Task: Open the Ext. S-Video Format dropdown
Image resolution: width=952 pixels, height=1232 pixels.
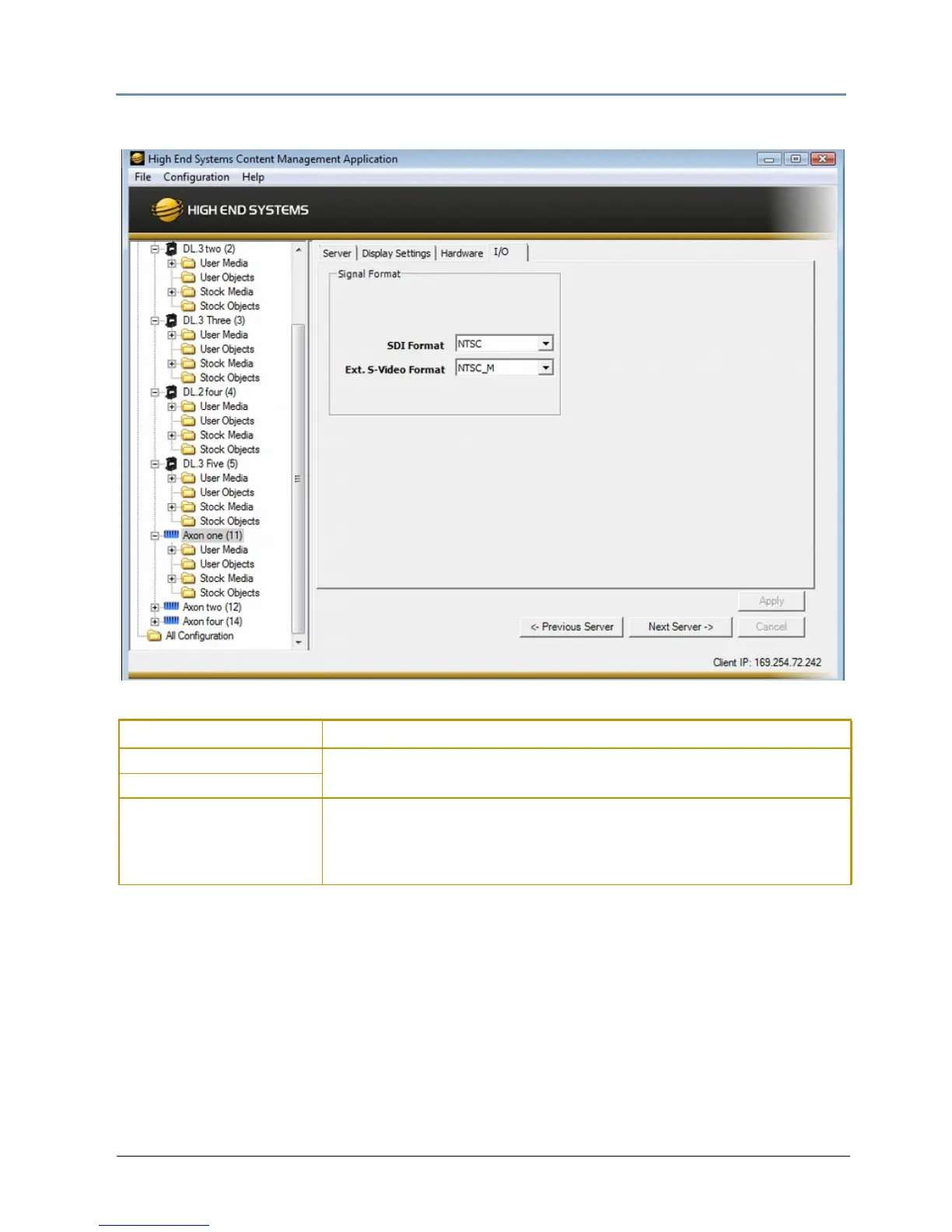Action: 546,368
